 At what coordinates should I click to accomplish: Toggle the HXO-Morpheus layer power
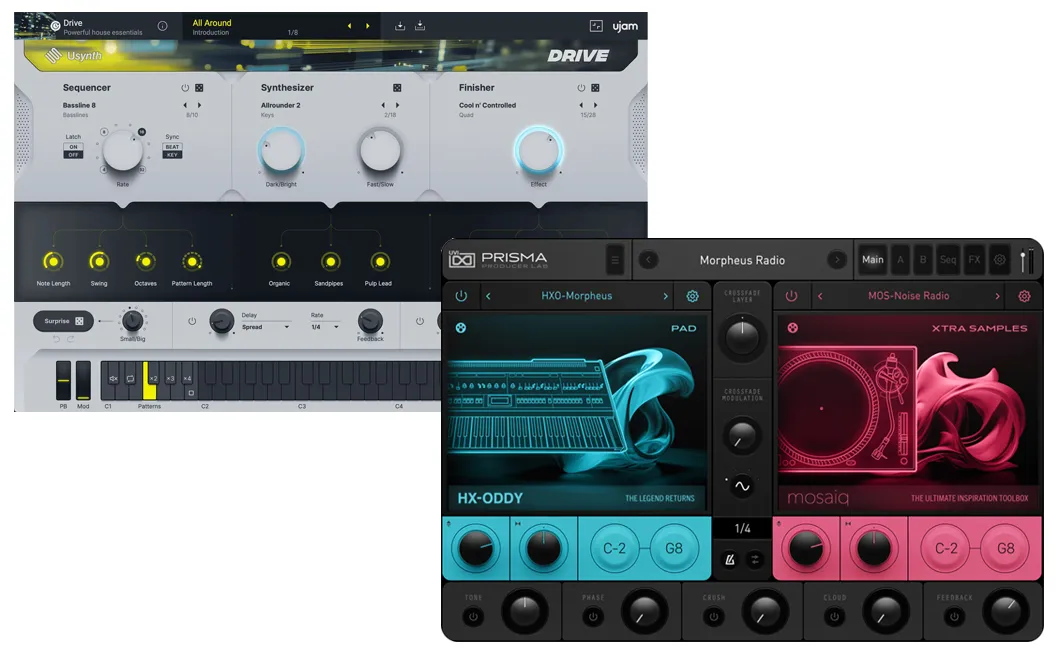[461, 296]
